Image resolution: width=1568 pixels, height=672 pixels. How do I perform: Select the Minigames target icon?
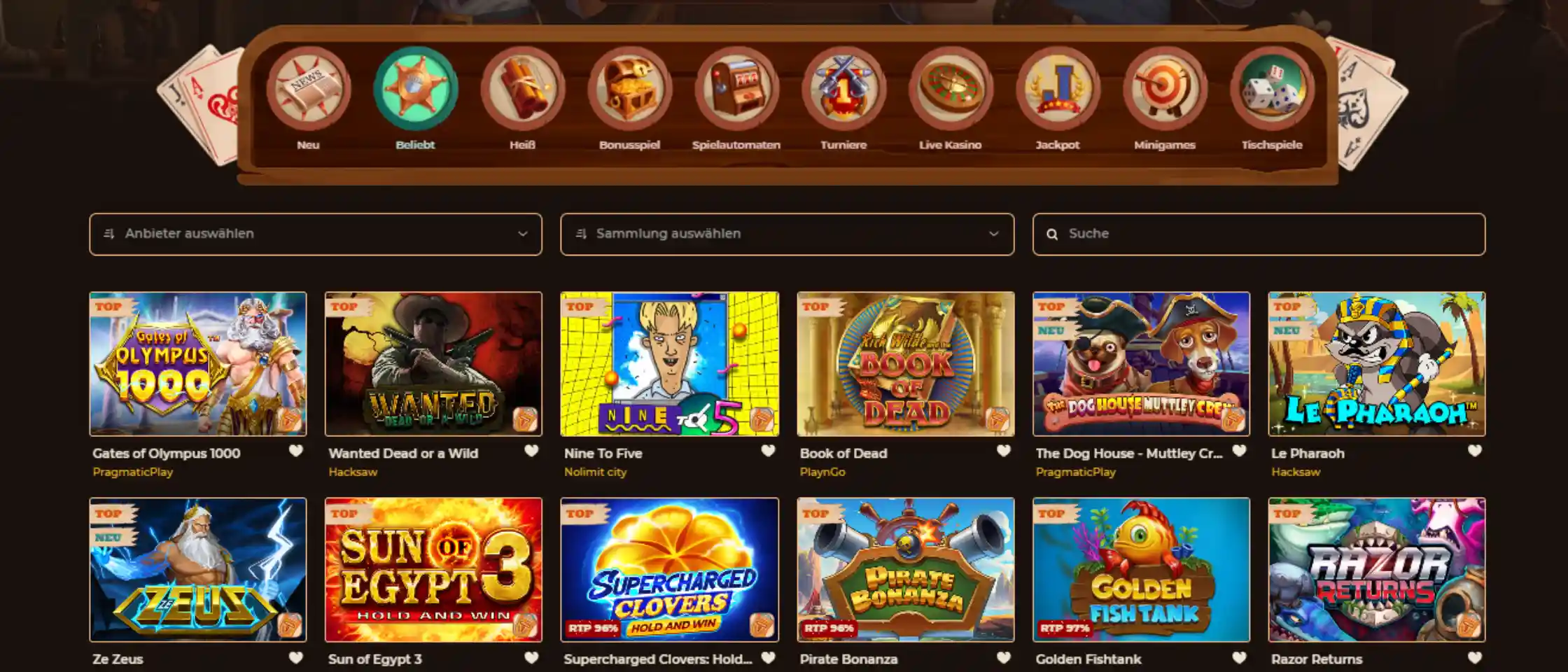1165,89
